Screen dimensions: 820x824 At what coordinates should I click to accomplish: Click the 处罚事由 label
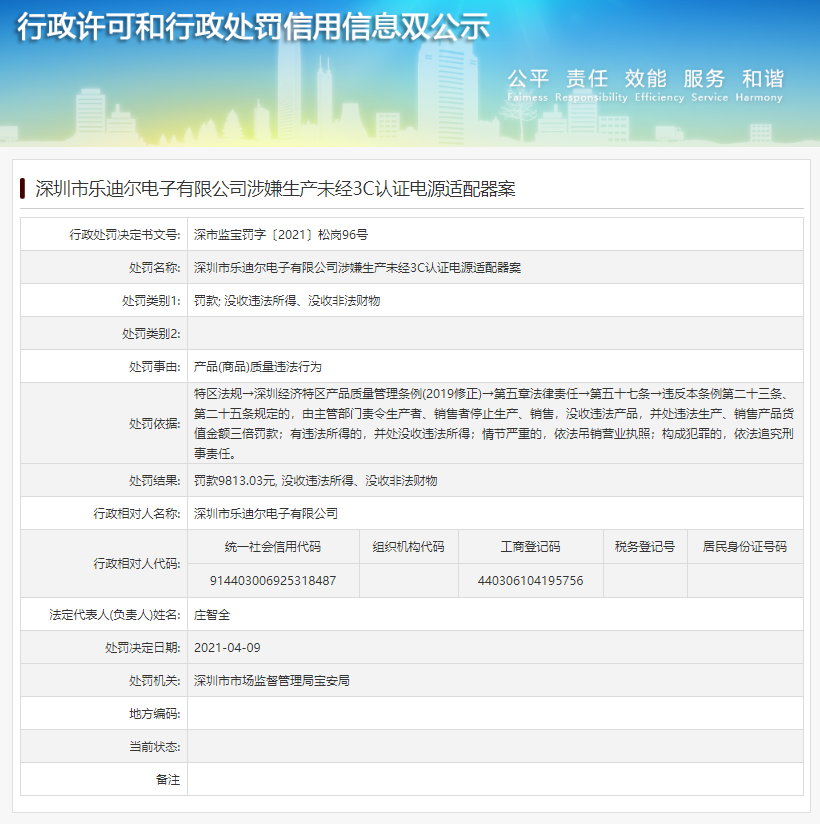coord(155,367)
